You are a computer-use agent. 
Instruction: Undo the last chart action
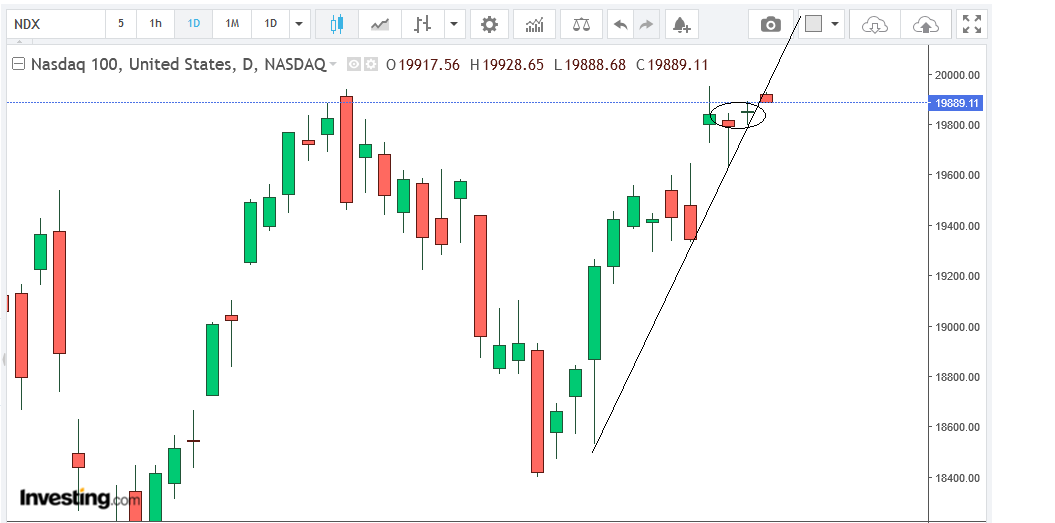621,23
